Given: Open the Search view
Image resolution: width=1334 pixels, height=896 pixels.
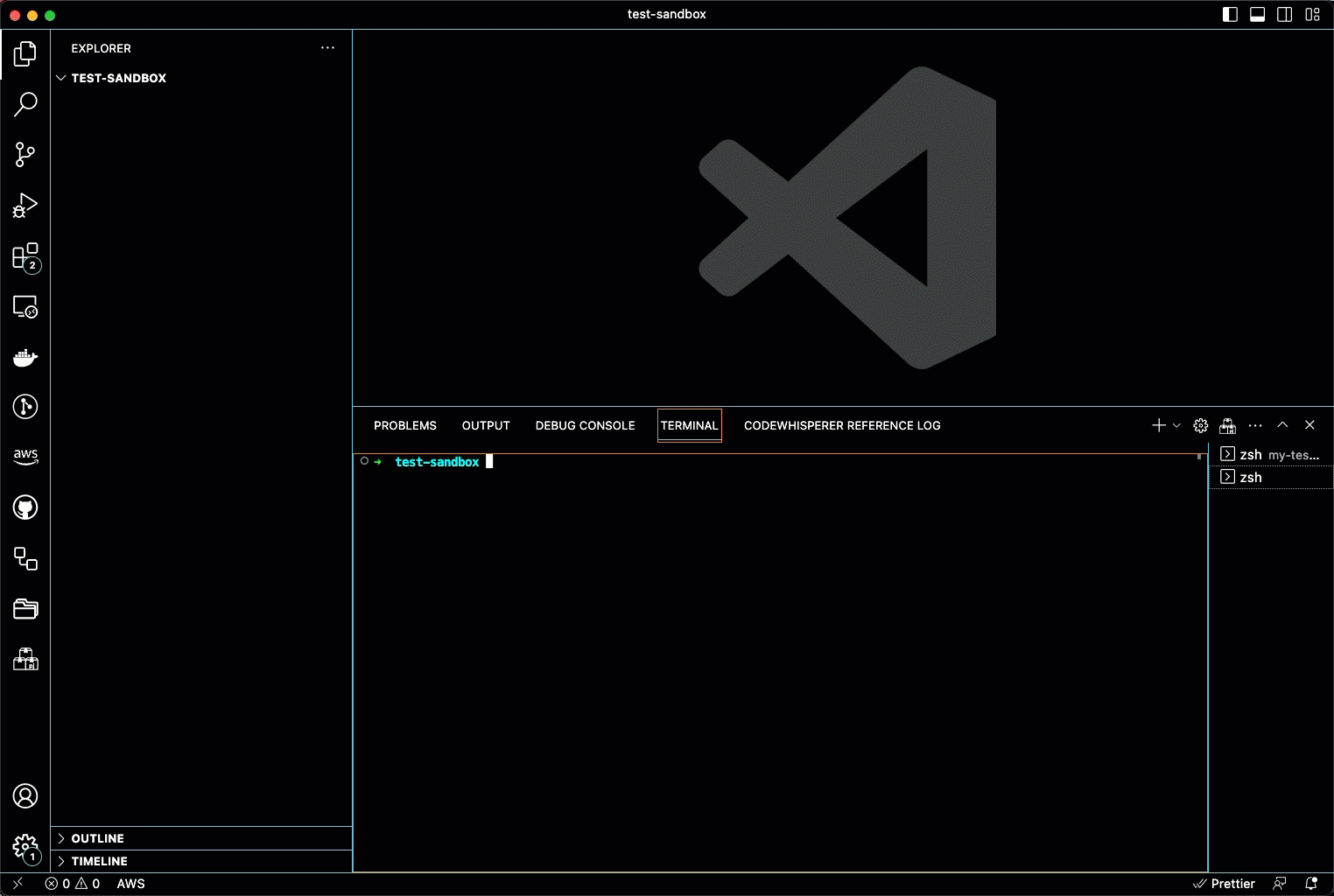Looking at the screenshot, I should click(25, 104).
